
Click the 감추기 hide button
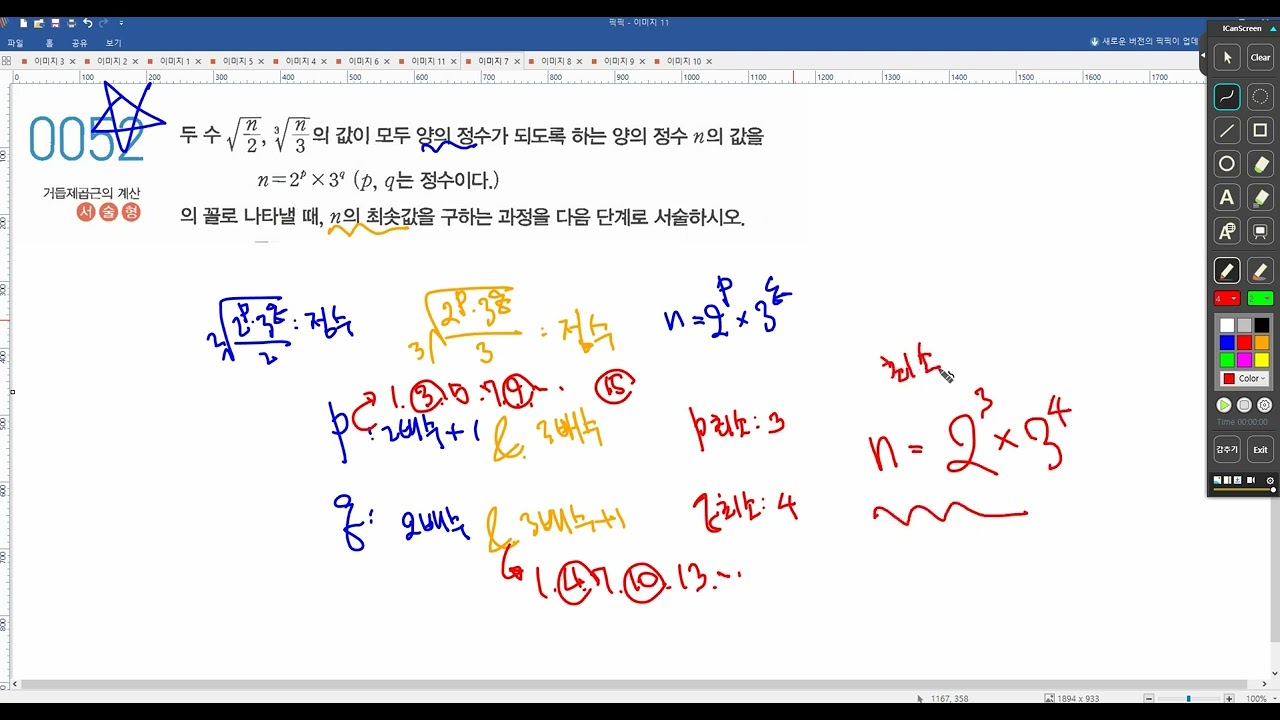(x=1227, y=449)
